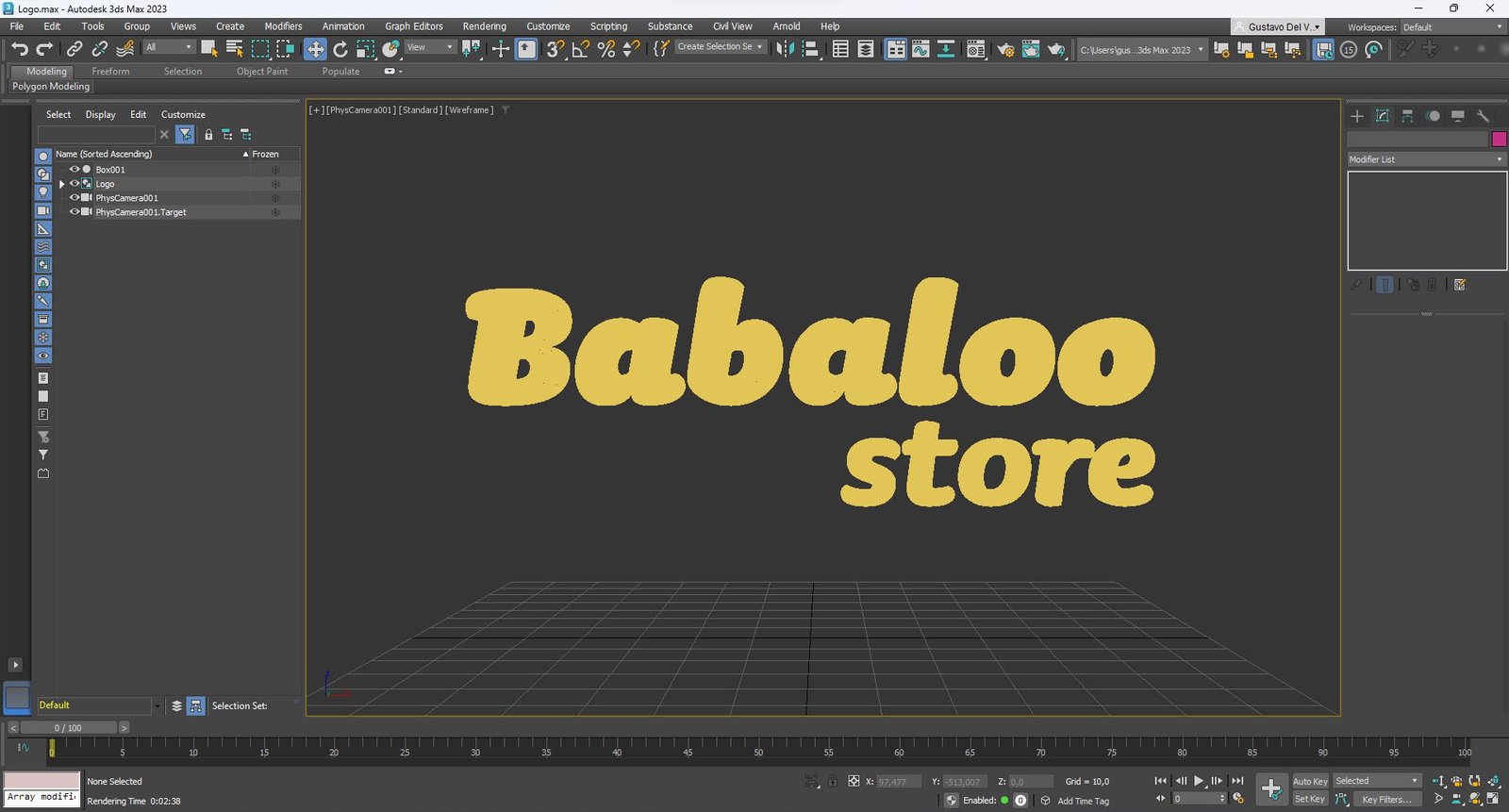1509x812 pixels.
Task: Click the viewport Wireframe shading label
Action: (470, 110)
